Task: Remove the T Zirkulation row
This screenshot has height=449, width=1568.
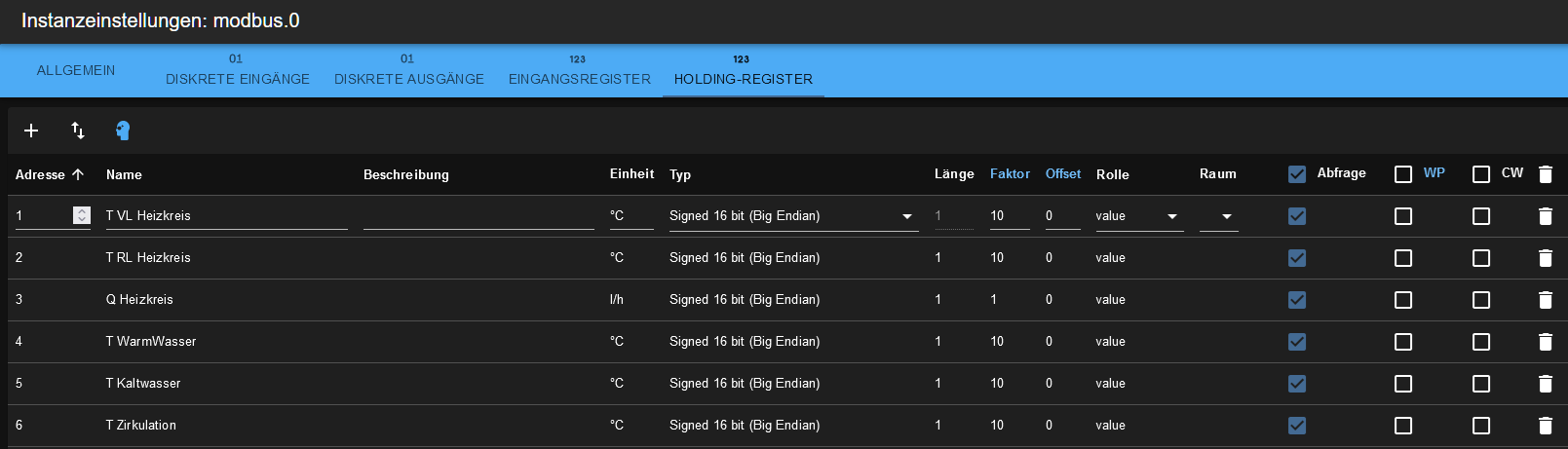Action: click(x=1546, y=426)
